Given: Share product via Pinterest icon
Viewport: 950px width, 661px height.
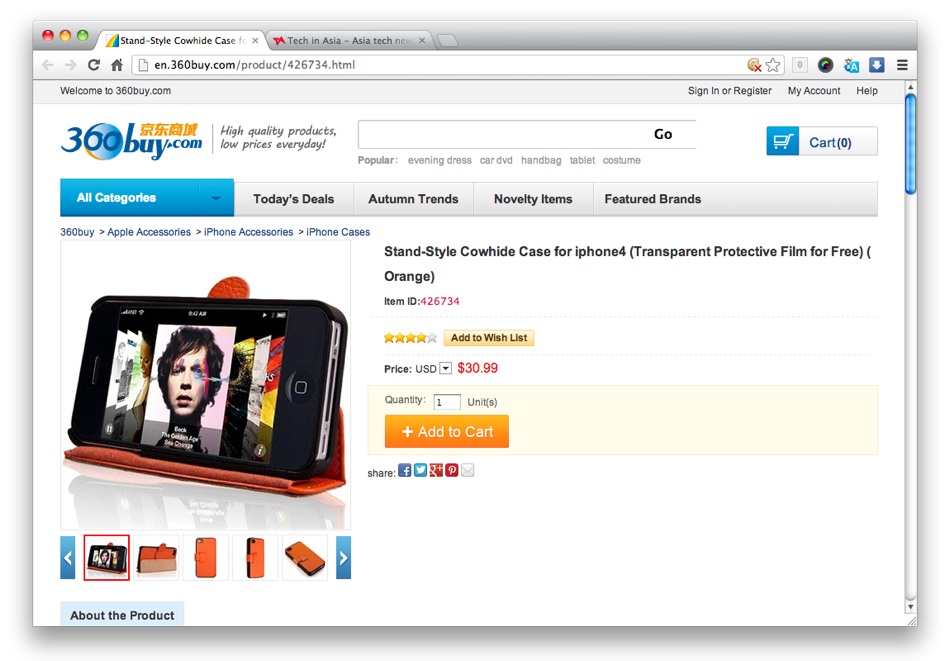Looking at the screenshot, I should 452,470.
